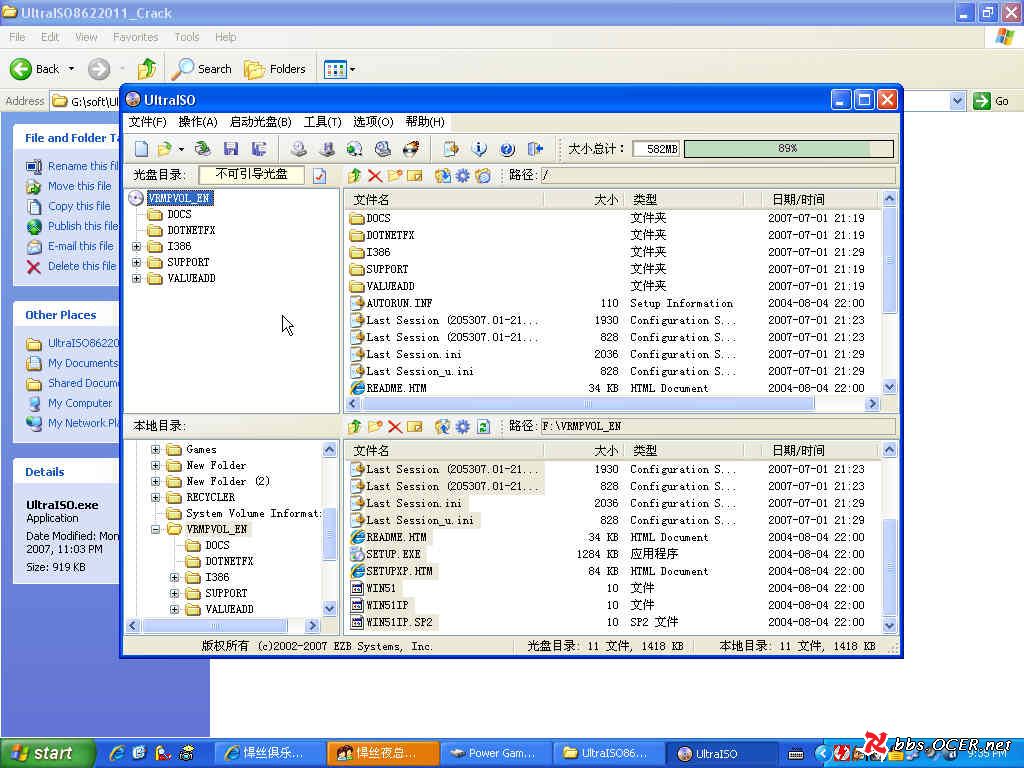Click the Open CD/DVD disc toolbar icon

[x=203, y=149]
